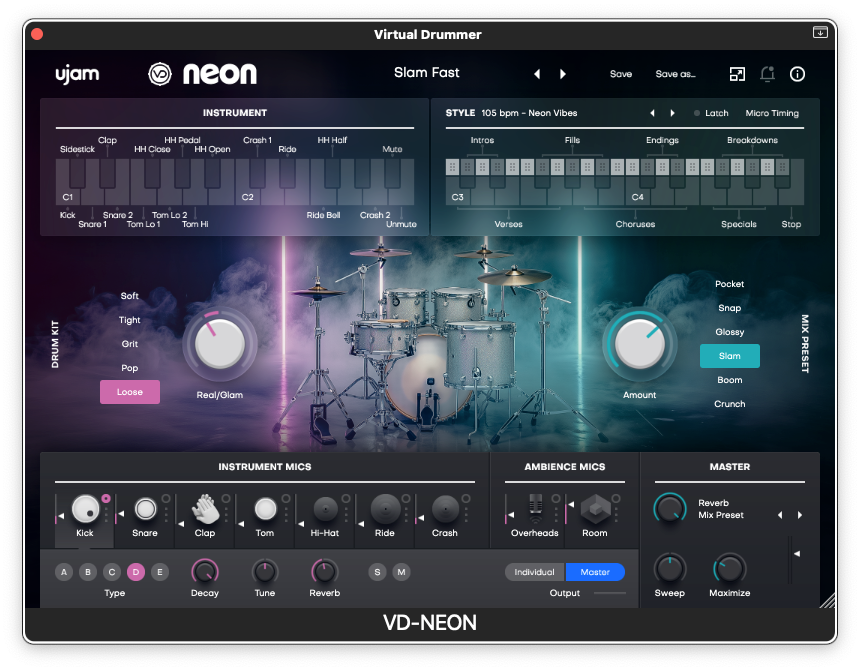Choose the Tight drum kit
This screenshot has height=671, width=860.
click(129, 320)
